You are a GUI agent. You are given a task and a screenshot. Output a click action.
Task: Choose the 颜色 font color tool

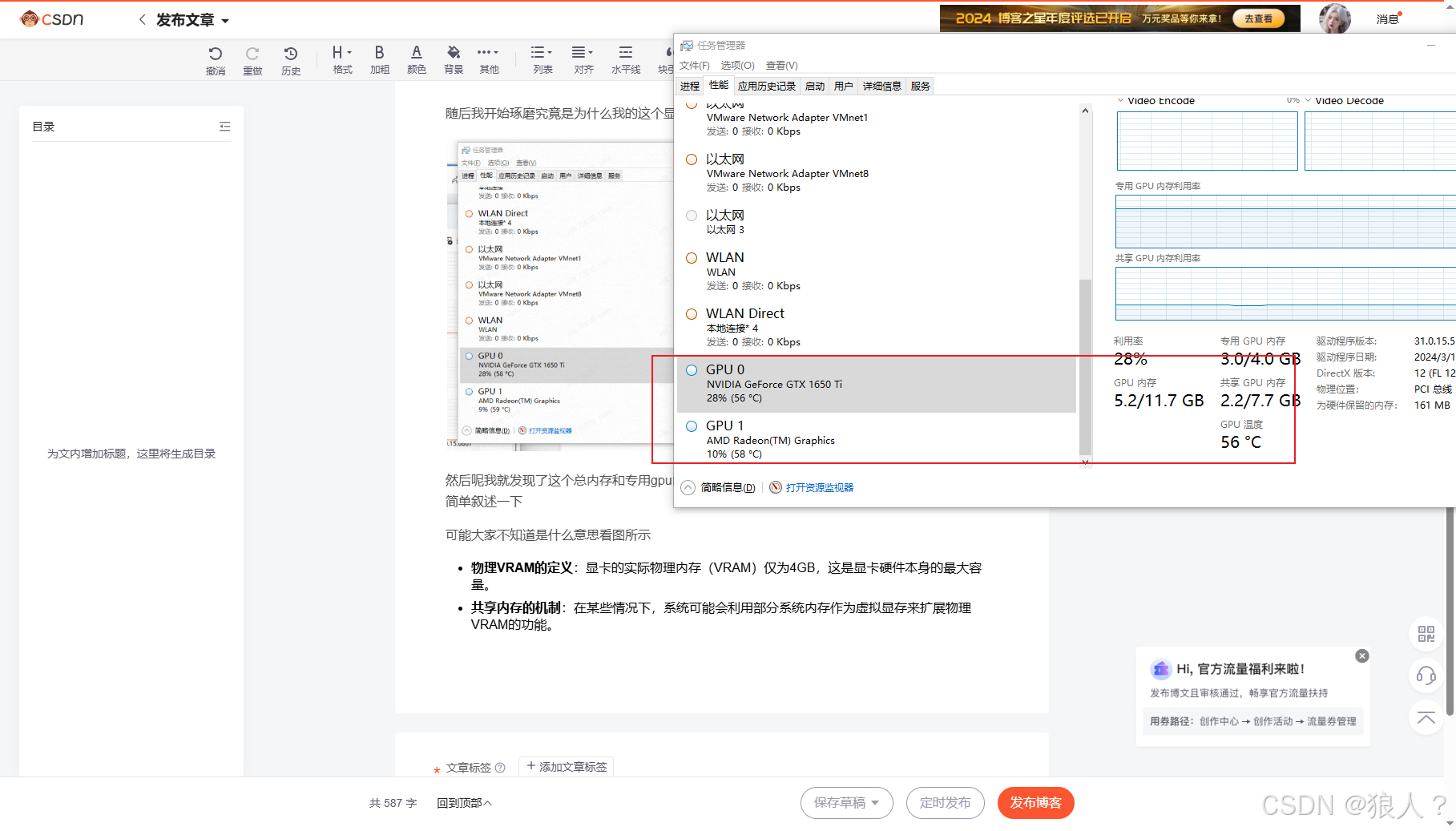(417, 60)
